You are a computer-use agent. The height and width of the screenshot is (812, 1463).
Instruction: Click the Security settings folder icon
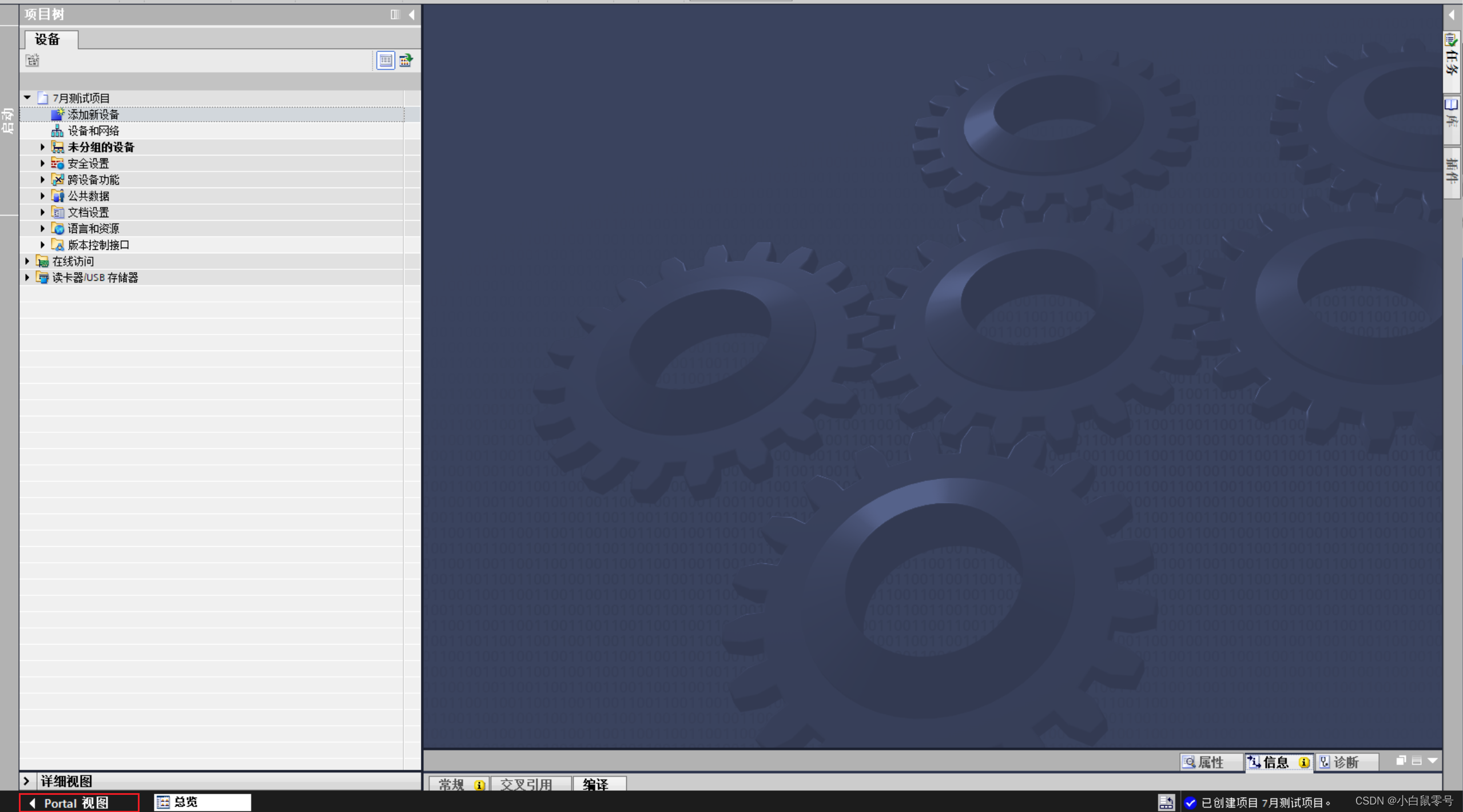point(57,164)
